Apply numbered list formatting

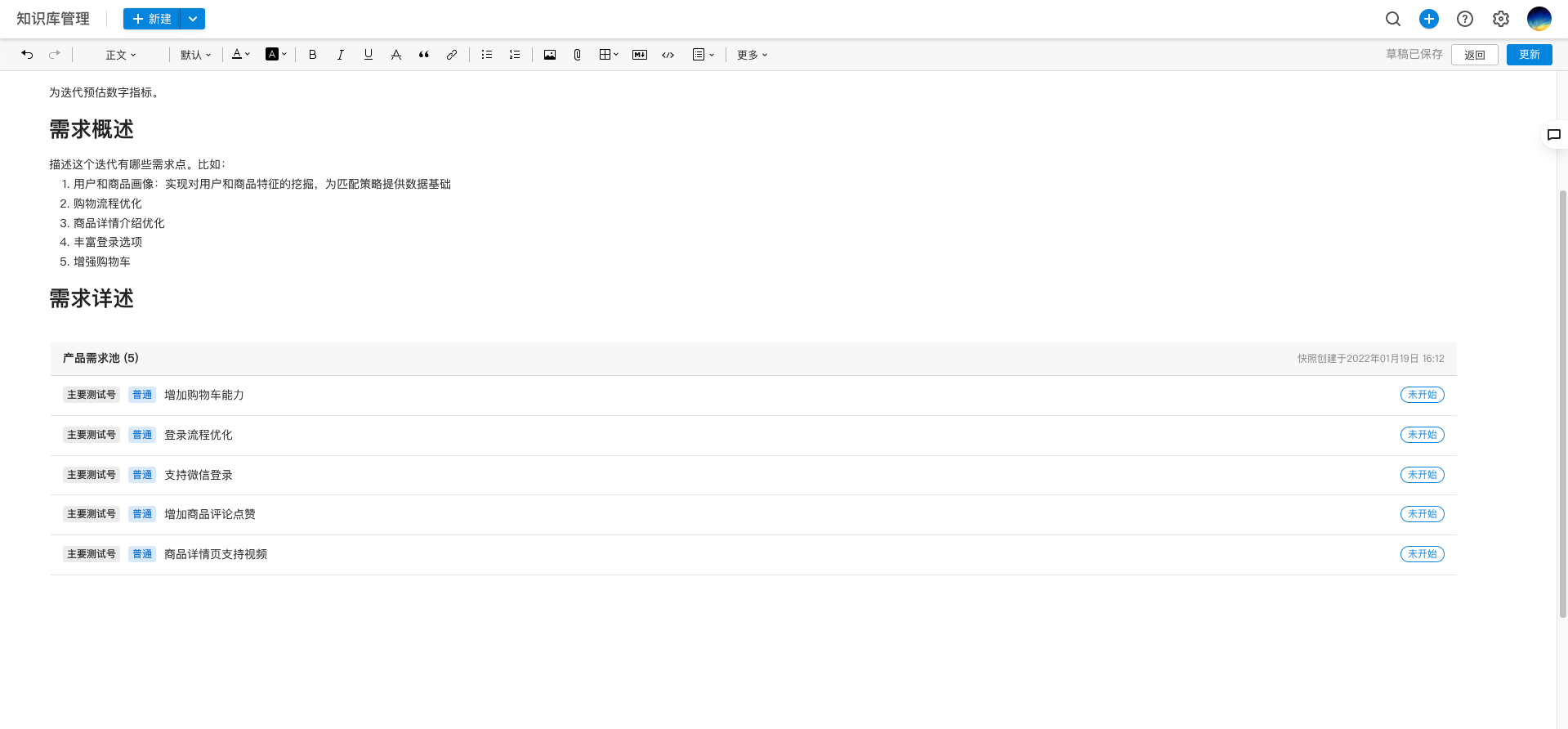[515, 55]
